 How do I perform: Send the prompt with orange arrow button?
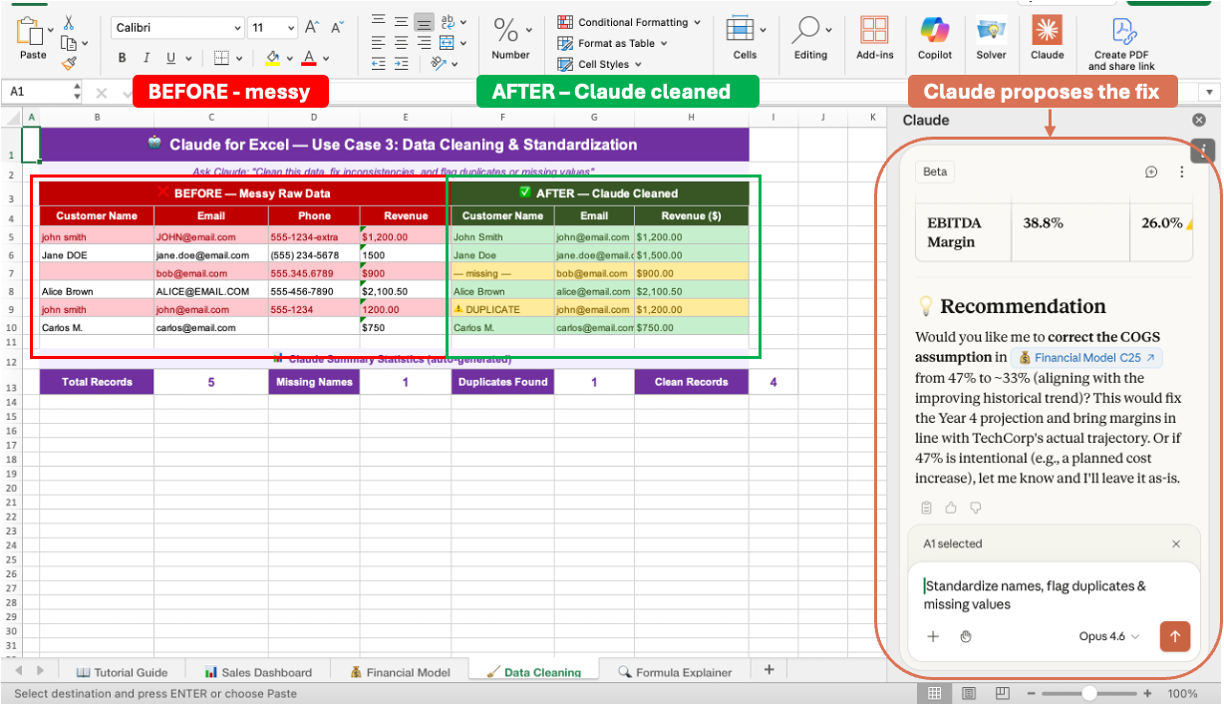(x=1175, y=636)
